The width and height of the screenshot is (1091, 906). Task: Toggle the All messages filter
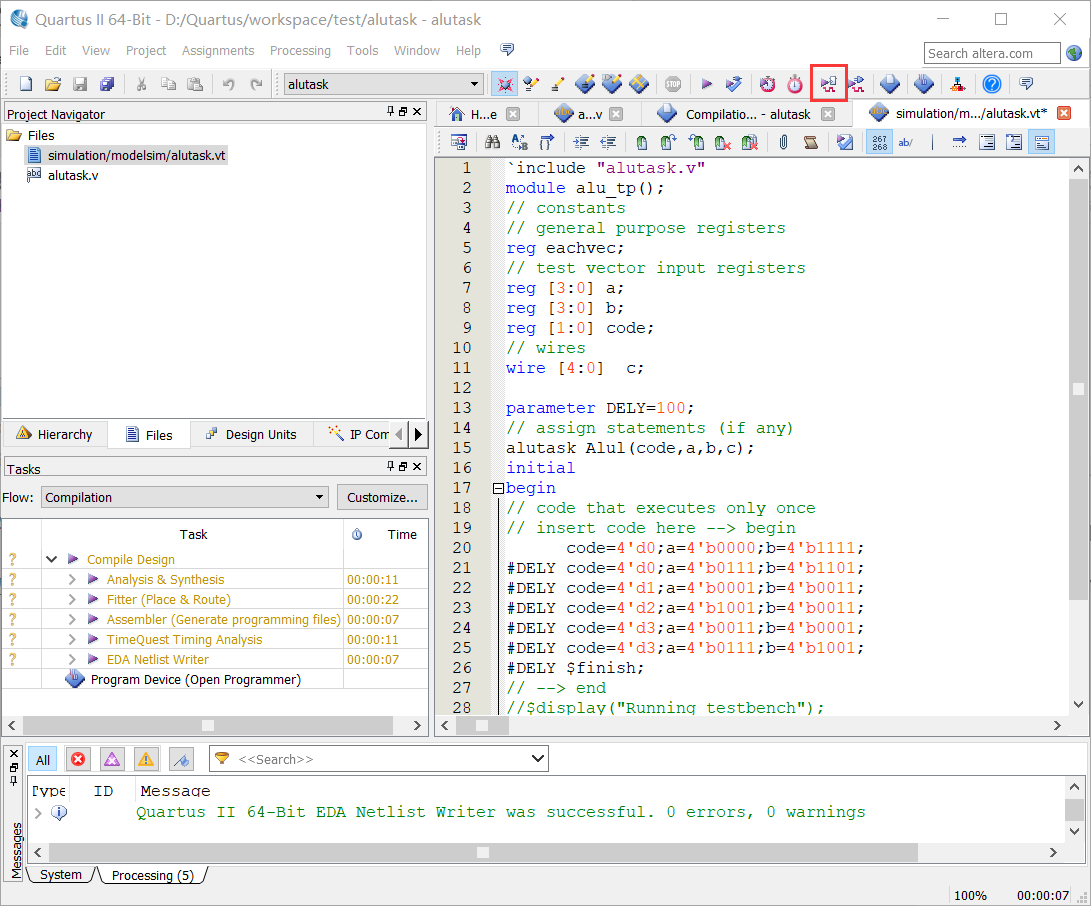(x=43, y=759)
